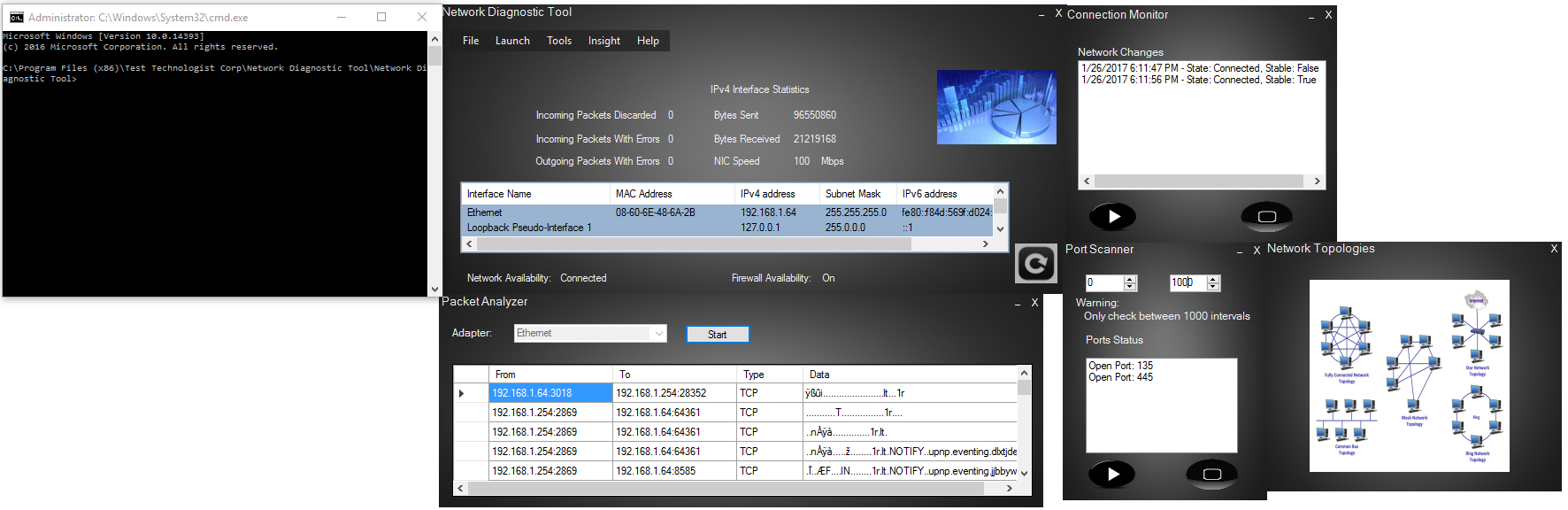Open the Tools menu
Viewport: 1568px width, 510px height.
point(558,41)
